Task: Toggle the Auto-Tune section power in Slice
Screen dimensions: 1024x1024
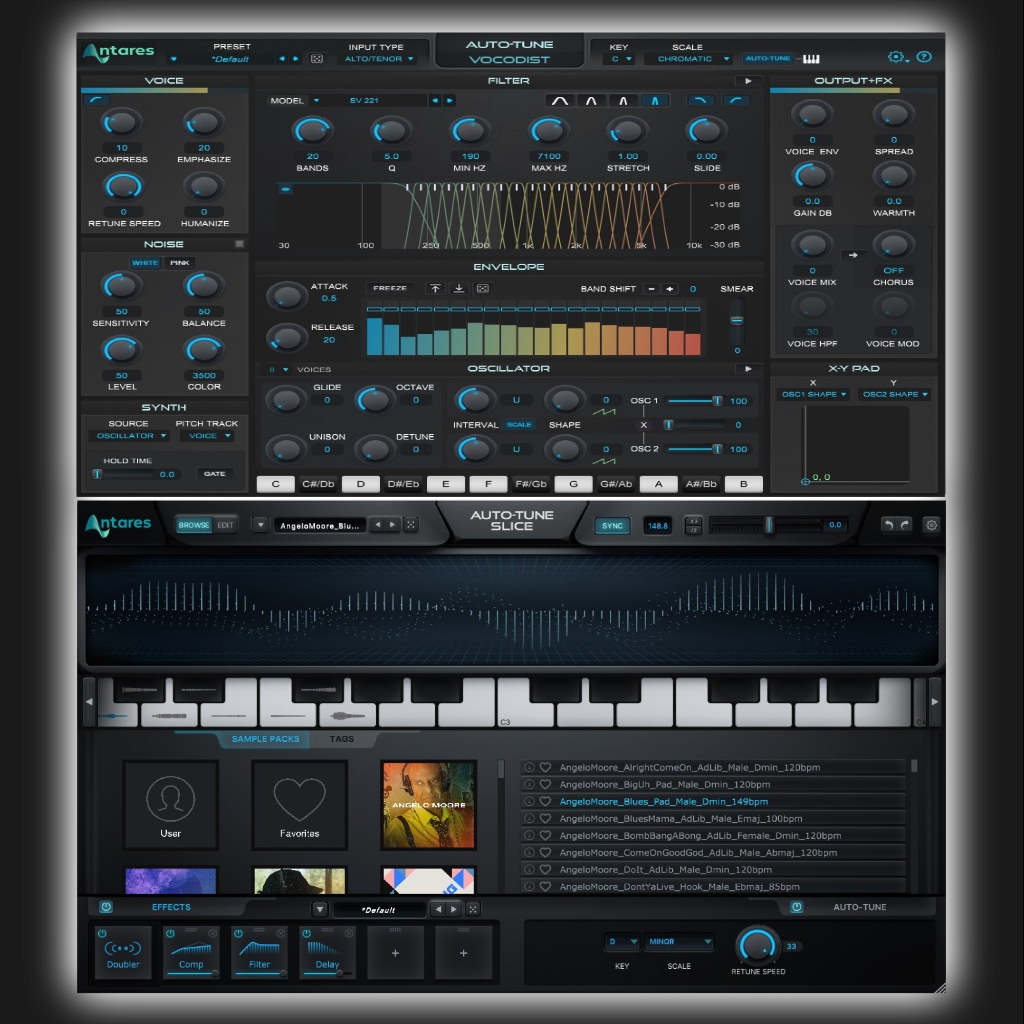Action: point(797,907)
